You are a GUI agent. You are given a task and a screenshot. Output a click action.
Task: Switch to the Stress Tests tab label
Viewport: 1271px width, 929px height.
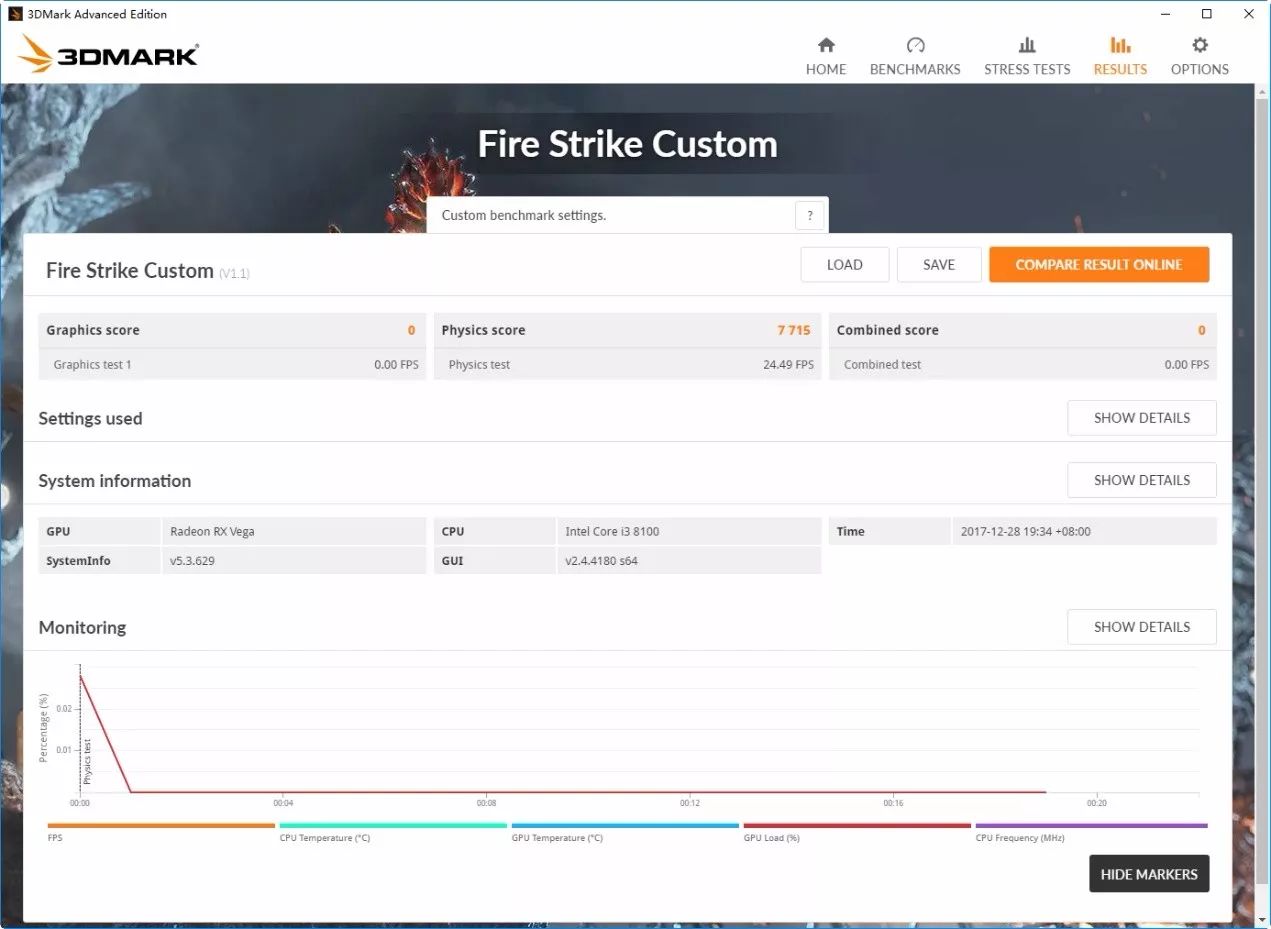[x=1027, y=69]
